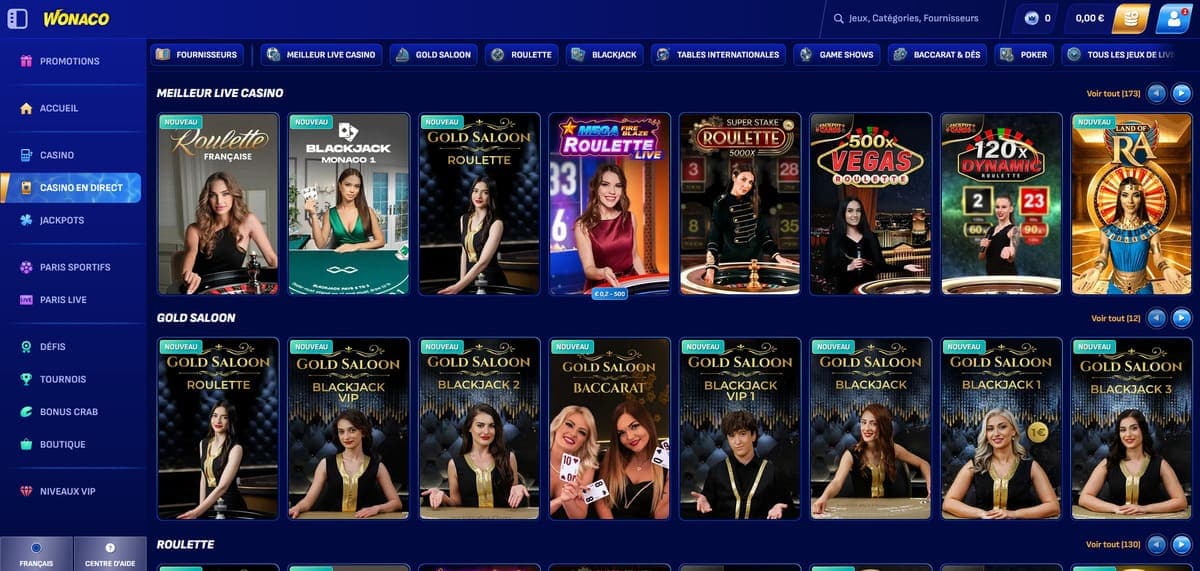The height and width of the screenshot is (571, 1200).
Task: Select Tous les jeux de live tab
Action: pyautogui.click(x=1121, y=54)
